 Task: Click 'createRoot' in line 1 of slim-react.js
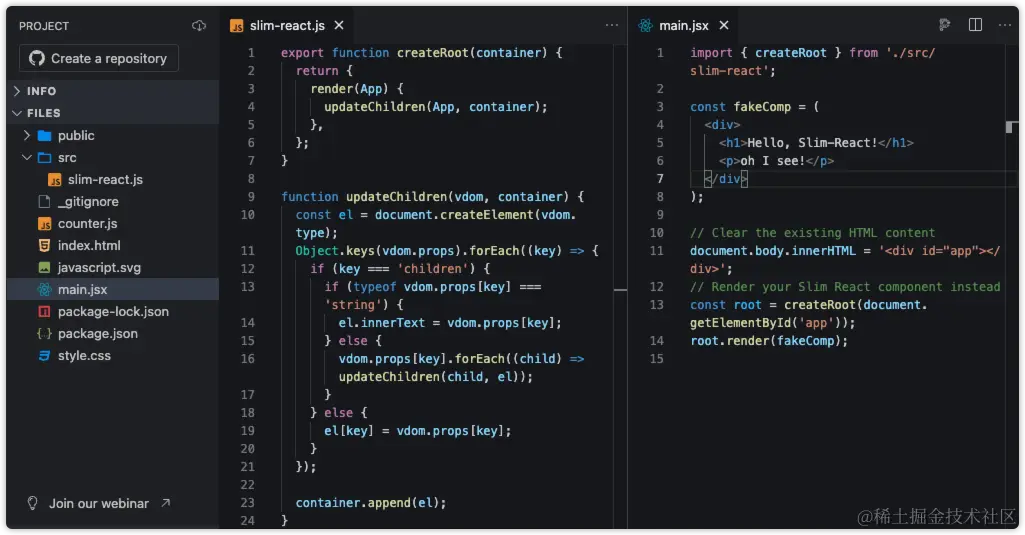[433, 53]
